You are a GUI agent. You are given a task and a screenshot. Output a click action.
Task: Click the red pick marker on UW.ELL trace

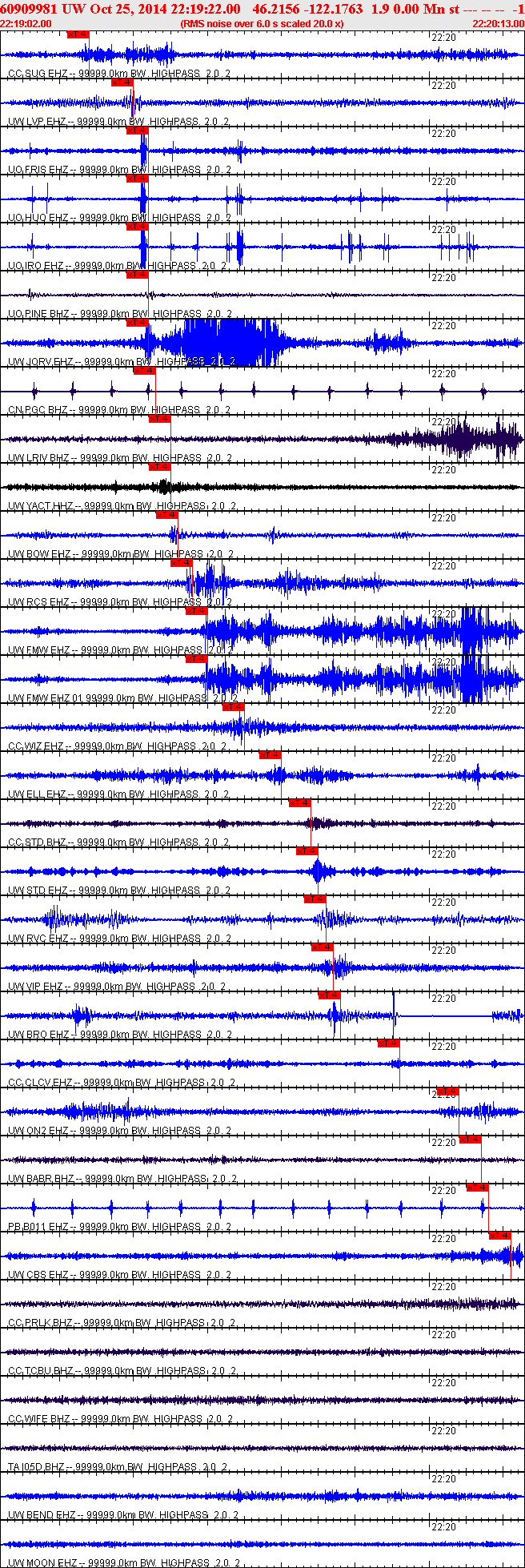(x=270, y=755)
